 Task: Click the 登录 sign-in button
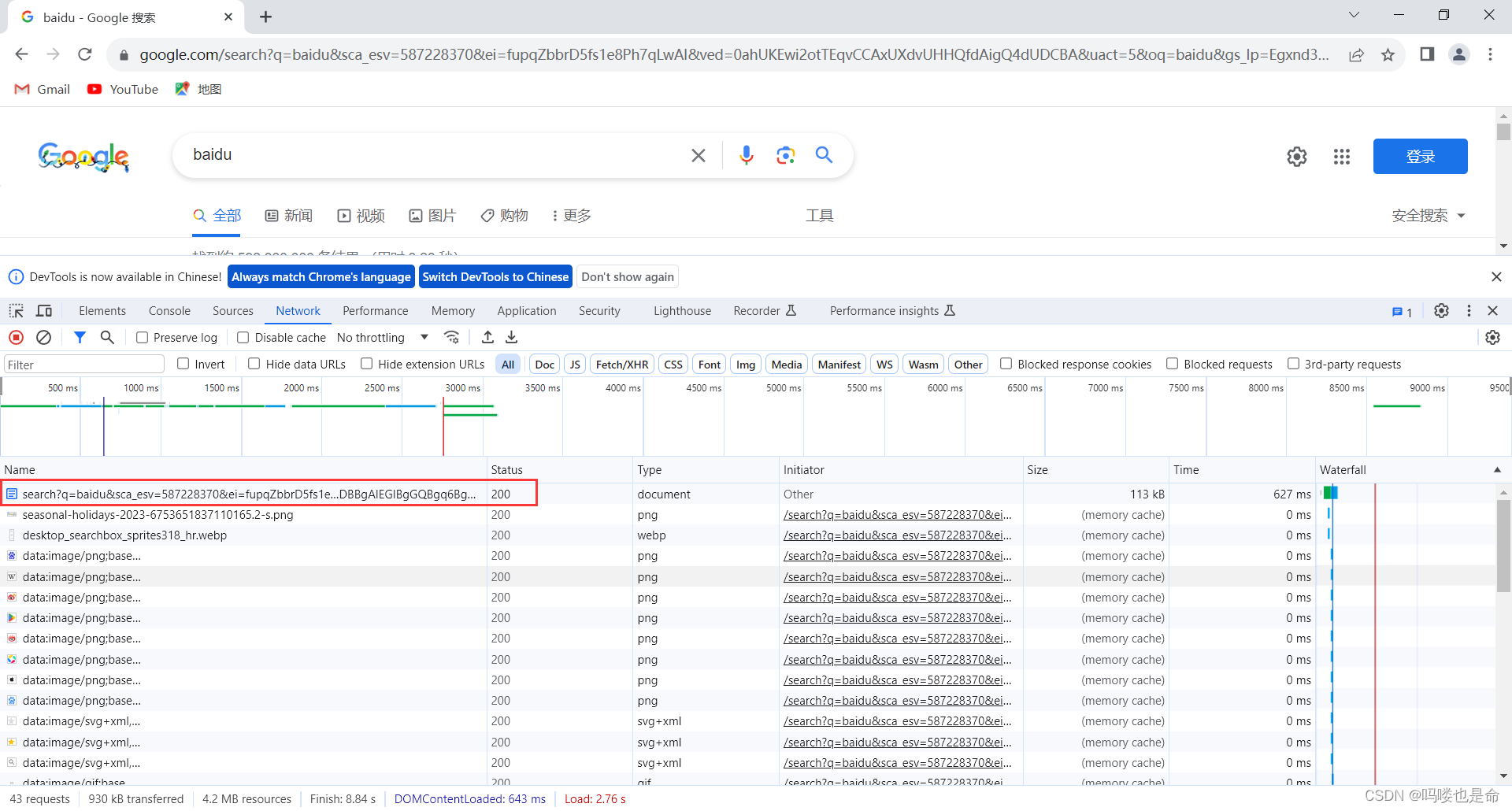click(x=1420, y=157)
